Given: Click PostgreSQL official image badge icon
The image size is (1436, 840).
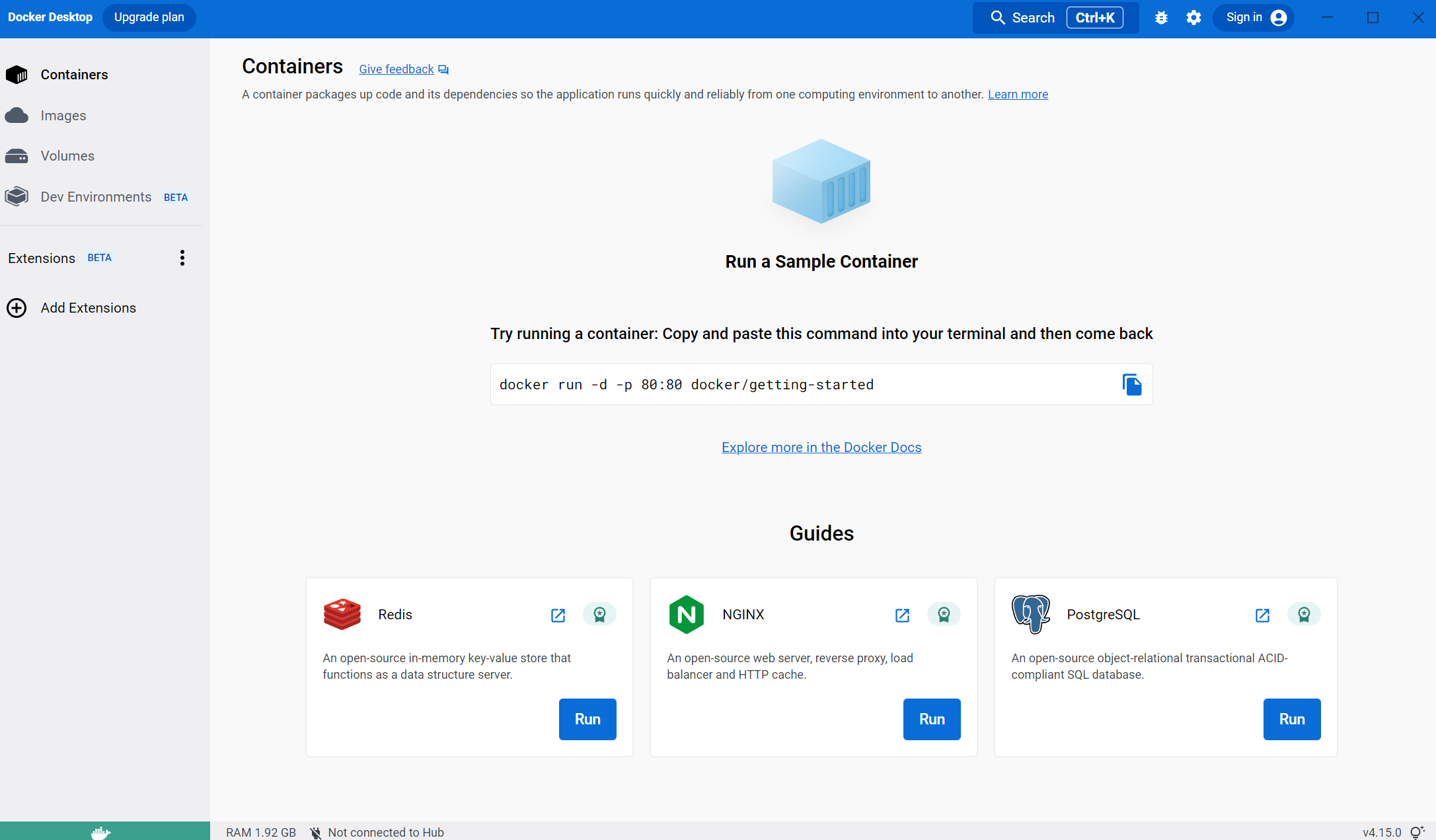Looking at the screenshot, I should [1304, 615].
